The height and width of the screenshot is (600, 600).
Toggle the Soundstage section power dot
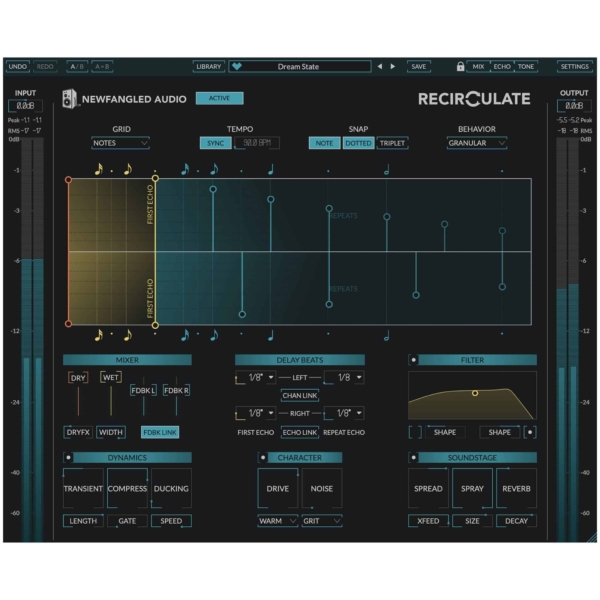(414, 457)
